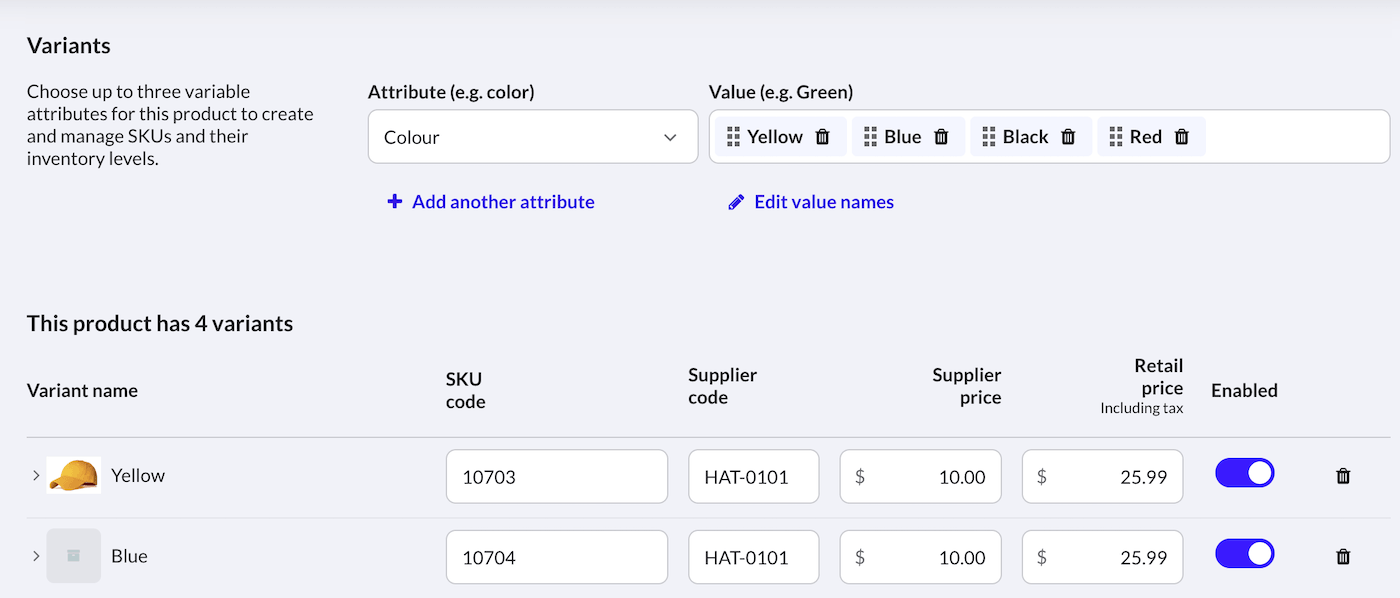Grab the drag handle on Black tag
The image size is (1400, 598).
coord(989,137)
